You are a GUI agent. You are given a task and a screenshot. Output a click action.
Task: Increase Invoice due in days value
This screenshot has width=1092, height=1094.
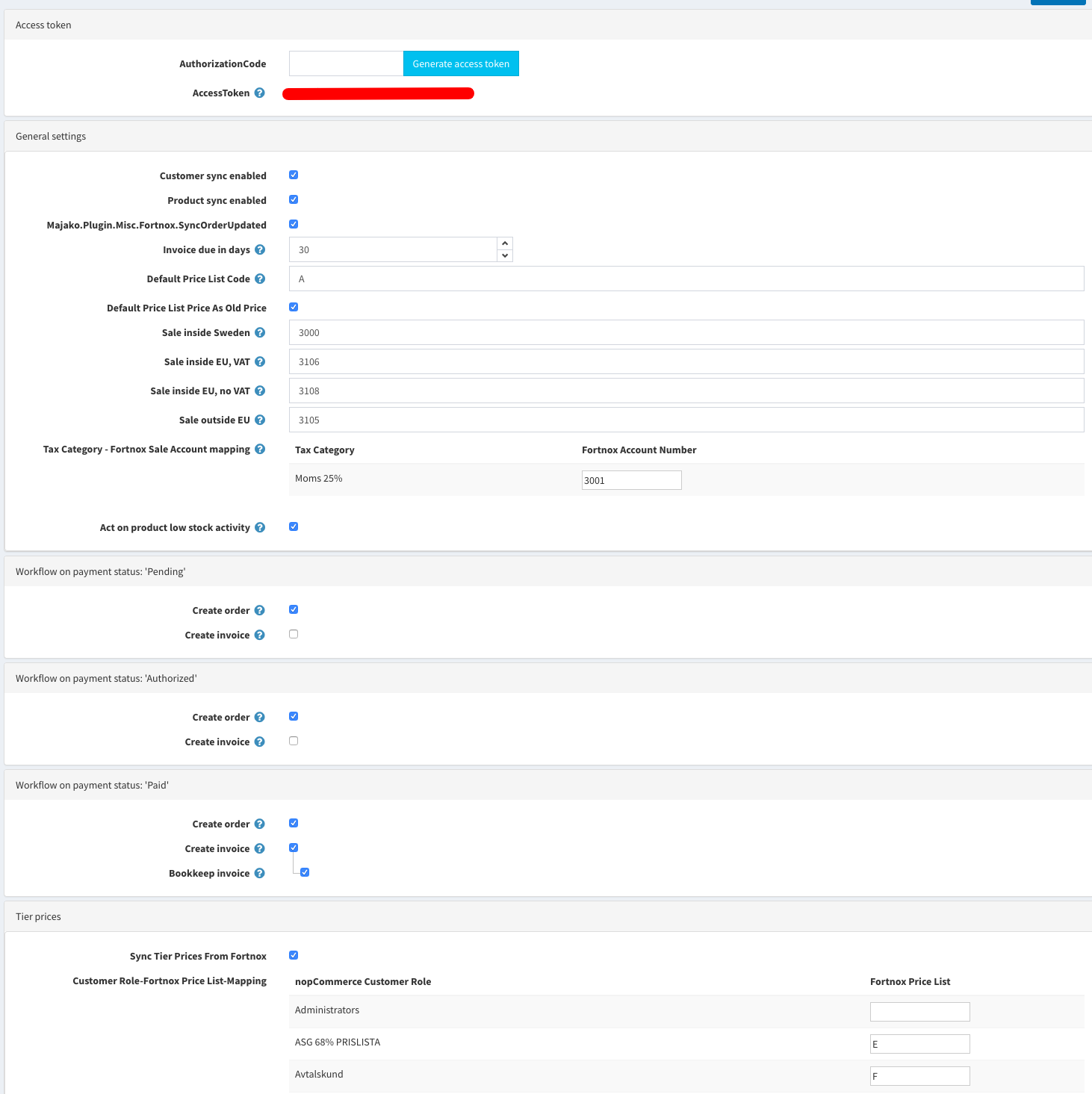[505, 243]
